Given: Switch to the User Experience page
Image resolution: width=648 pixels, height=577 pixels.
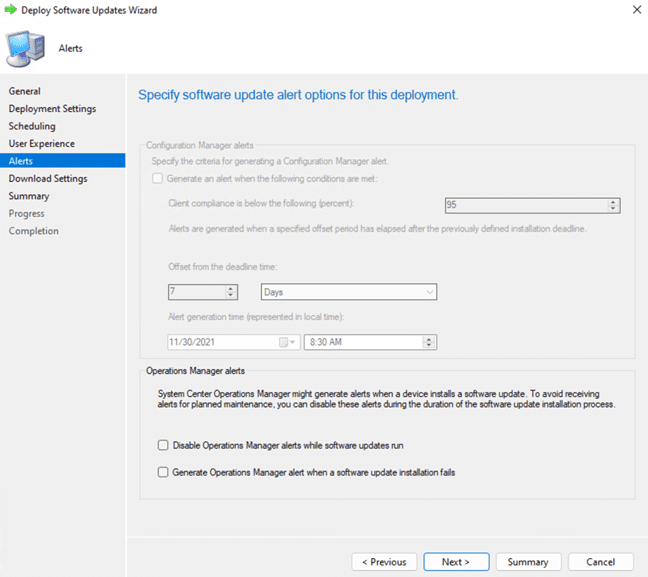Looking at the screenshot, I should pos(42,144).
